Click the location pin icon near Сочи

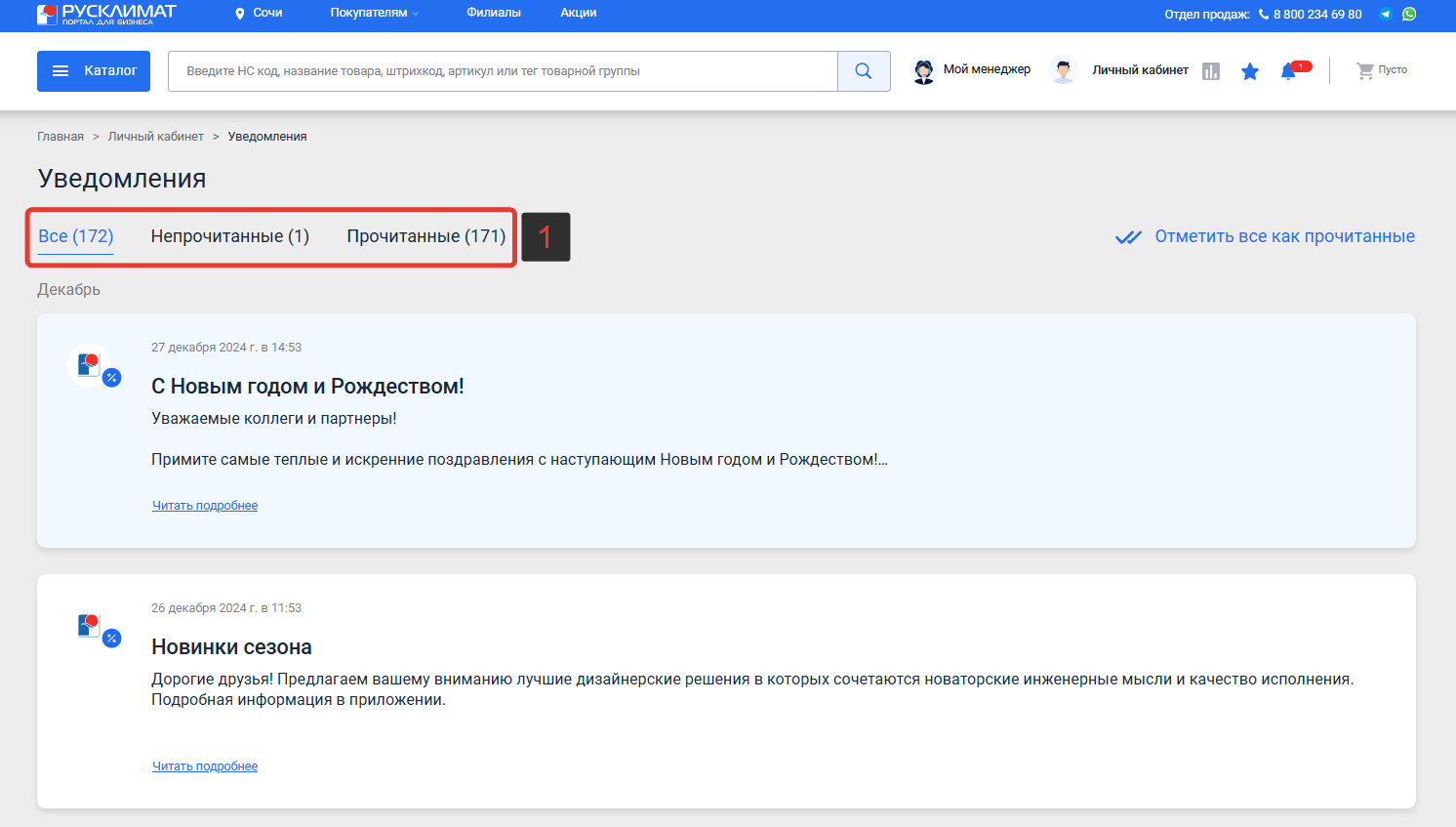[x=240, y=14]
